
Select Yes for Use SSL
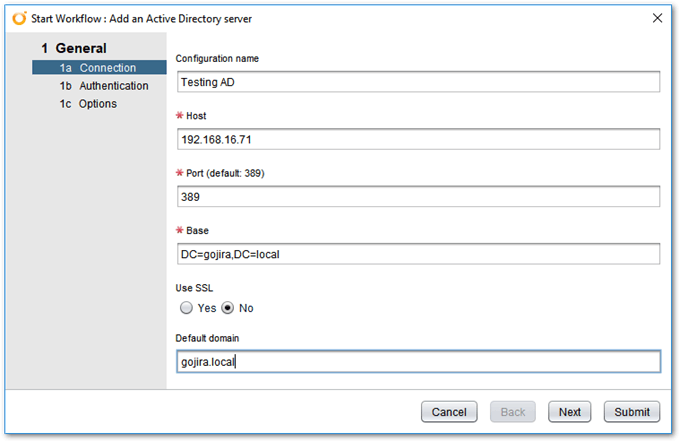pyautogui.click(x=186, y=308)
